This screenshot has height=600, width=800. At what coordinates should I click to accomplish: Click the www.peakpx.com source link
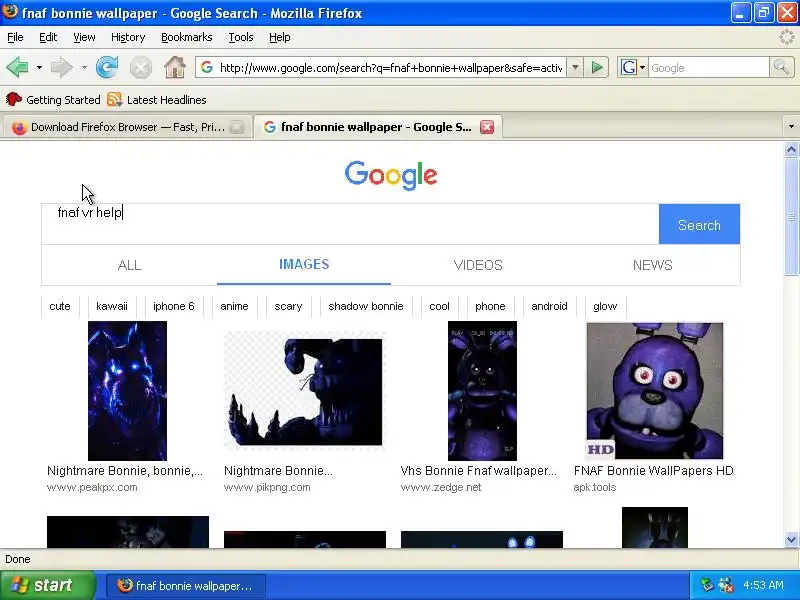pyautogui.click(x=92, y=487)
